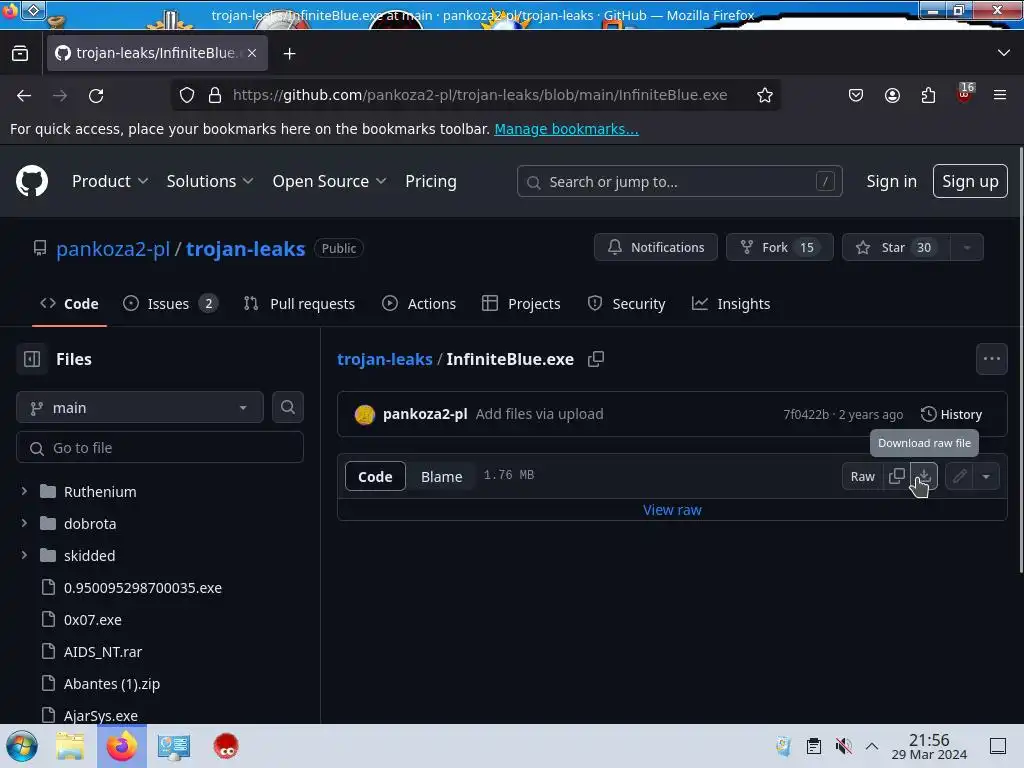Open file manager from taskbar
1024x768 pixels.
click(x=70, y=746)
